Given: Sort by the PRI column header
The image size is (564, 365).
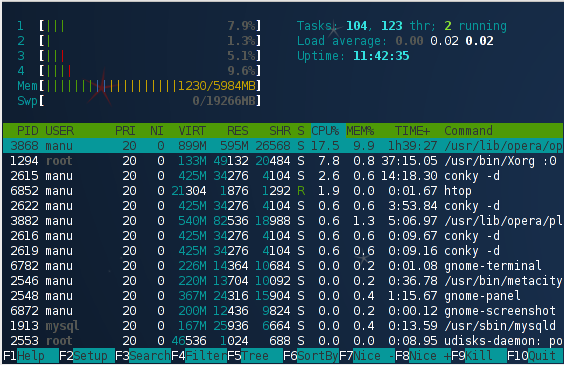Looking at the screenshot, I should [x=125, y=131].
